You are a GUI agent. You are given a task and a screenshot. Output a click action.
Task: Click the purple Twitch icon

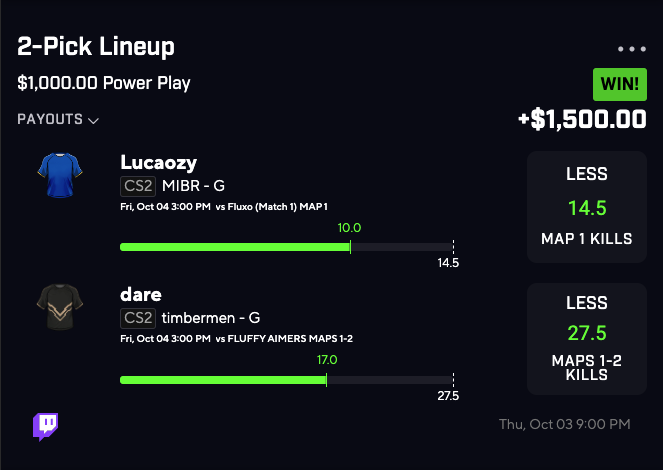(46, 426)
